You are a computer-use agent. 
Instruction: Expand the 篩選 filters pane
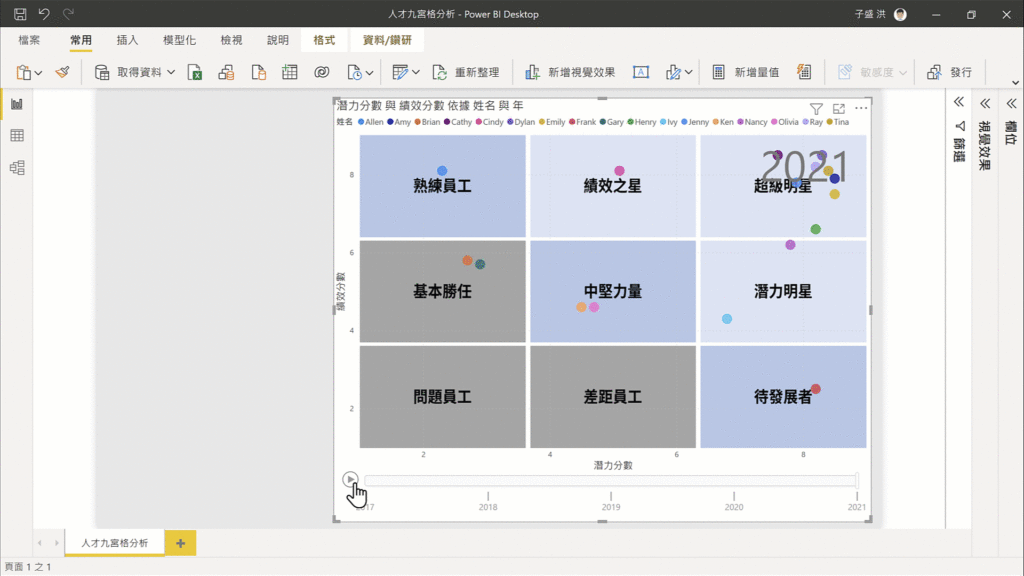click(959, 103)
